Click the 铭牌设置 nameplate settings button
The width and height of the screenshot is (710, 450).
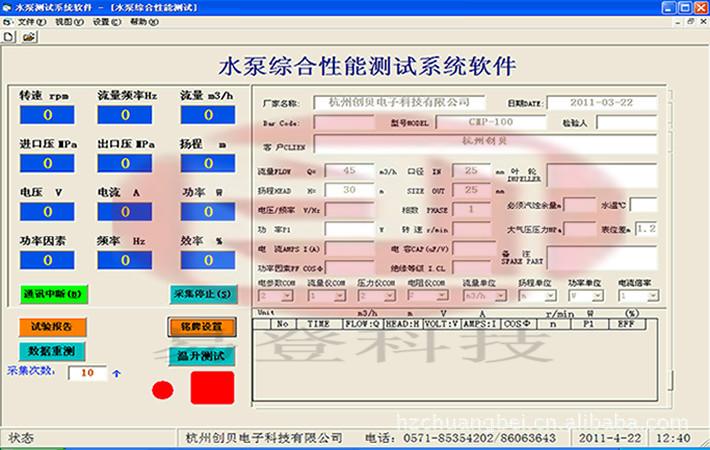pos(202,327)
